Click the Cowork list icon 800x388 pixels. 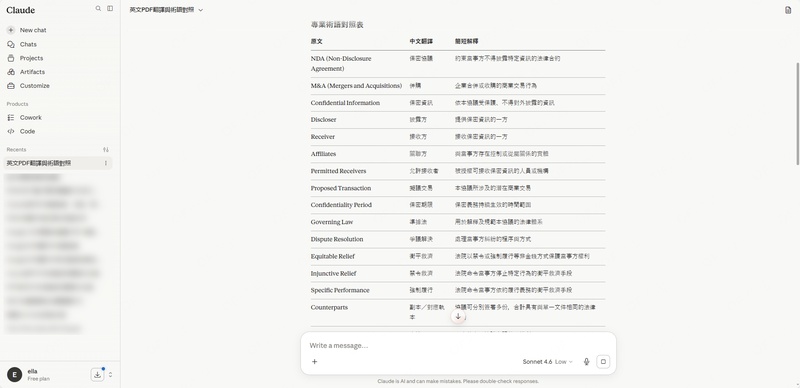(11, 117)
